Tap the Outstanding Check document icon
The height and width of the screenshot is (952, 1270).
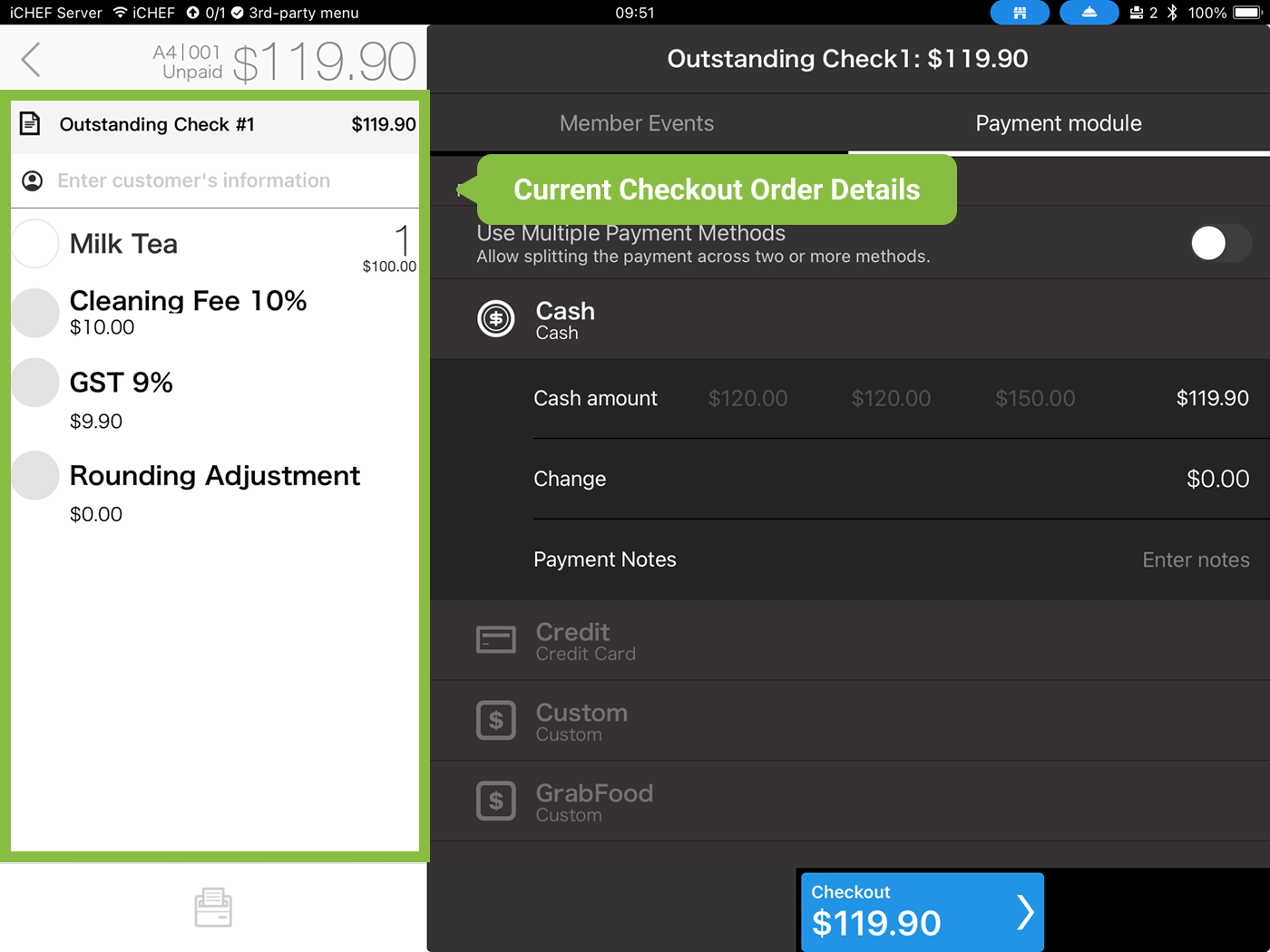tap(30, 124)
